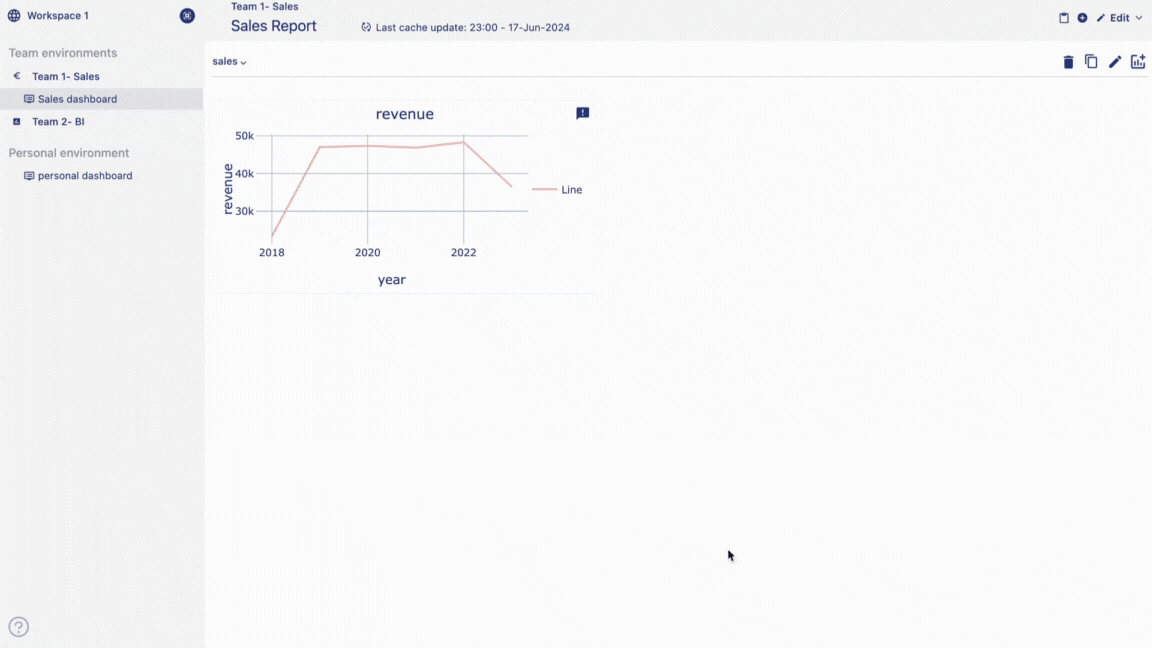1152x648 pixels.
Task: Select Team 2- BI environment
Action: [58, 122]
